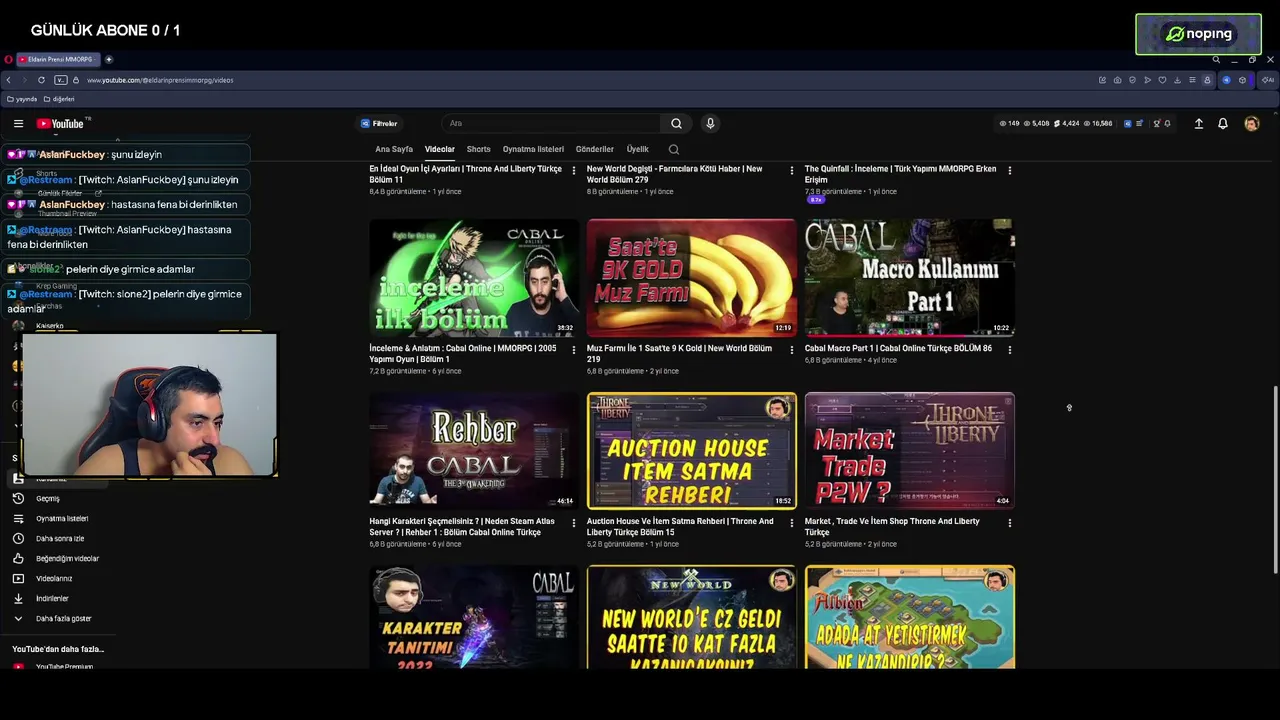Click the noping banner overlay
Screen dimensions: 1280x720
[x=1198, y=34]
